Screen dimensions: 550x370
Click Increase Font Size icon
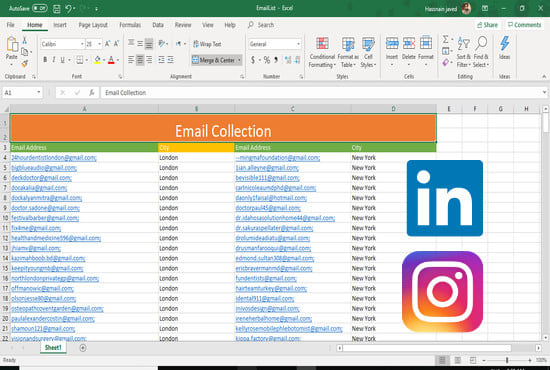[108, 43]
